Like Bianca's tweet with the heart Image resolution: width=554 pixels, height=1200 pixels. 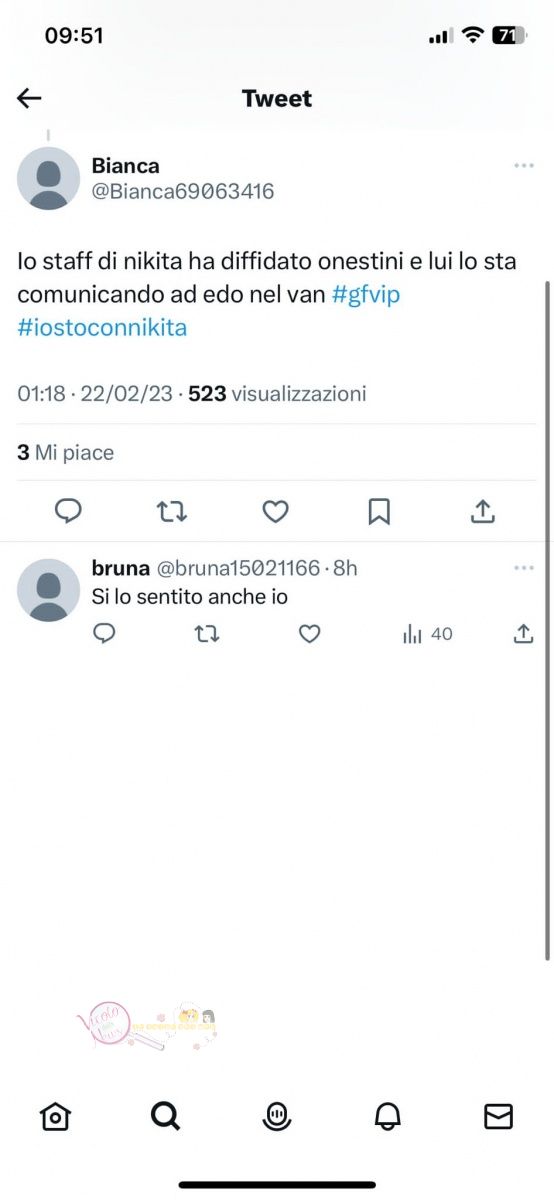(276, 512)
